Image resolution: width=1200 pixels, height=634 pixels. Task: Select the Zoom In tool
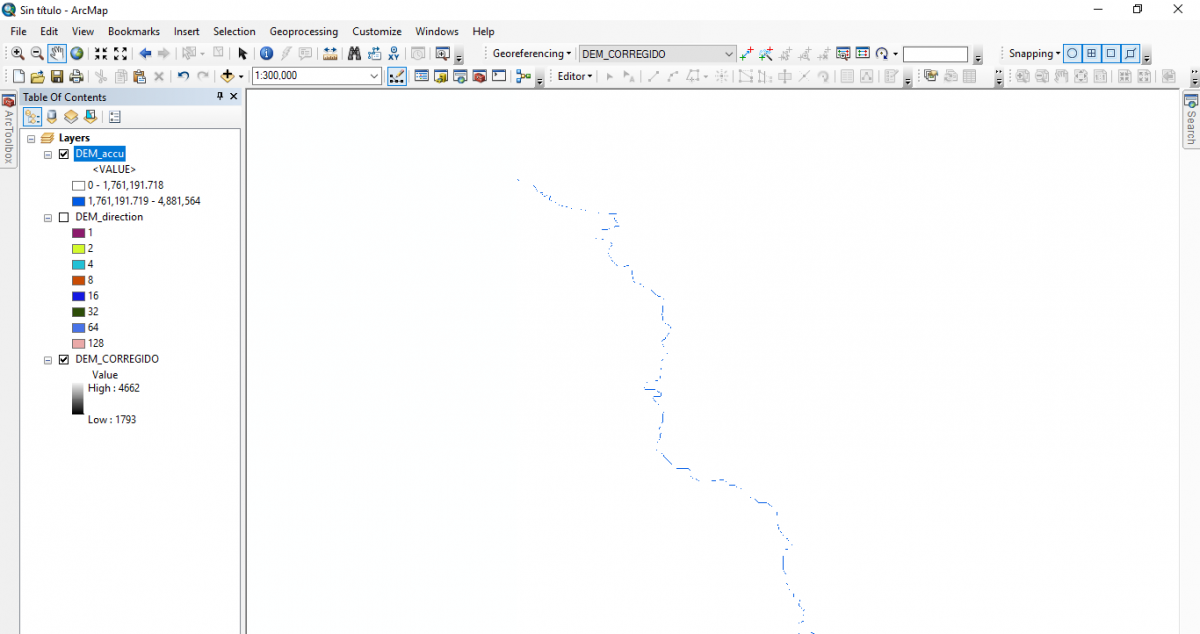click(16, 53)
